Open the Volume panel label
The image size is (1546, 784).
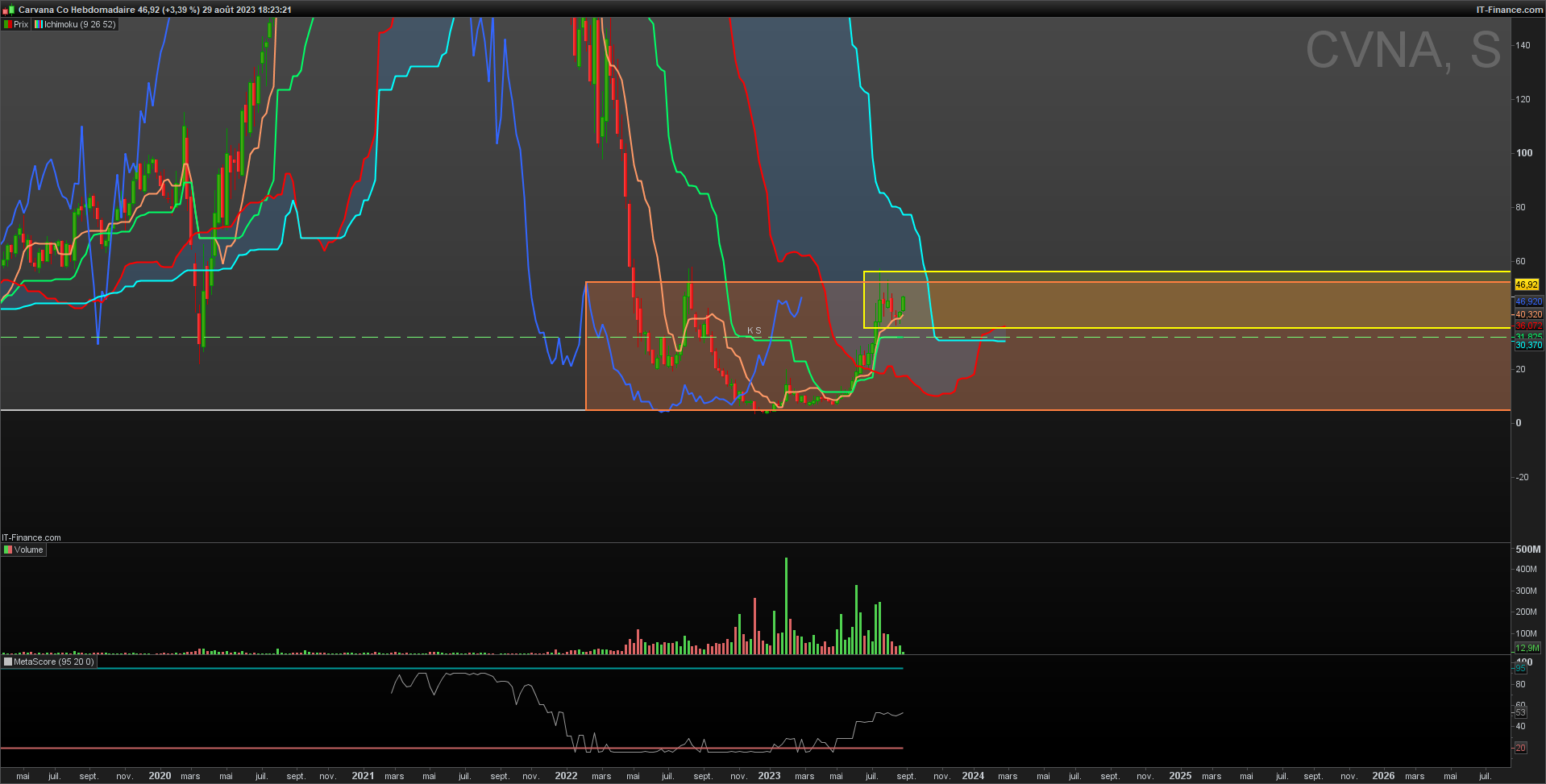[29, 550]
